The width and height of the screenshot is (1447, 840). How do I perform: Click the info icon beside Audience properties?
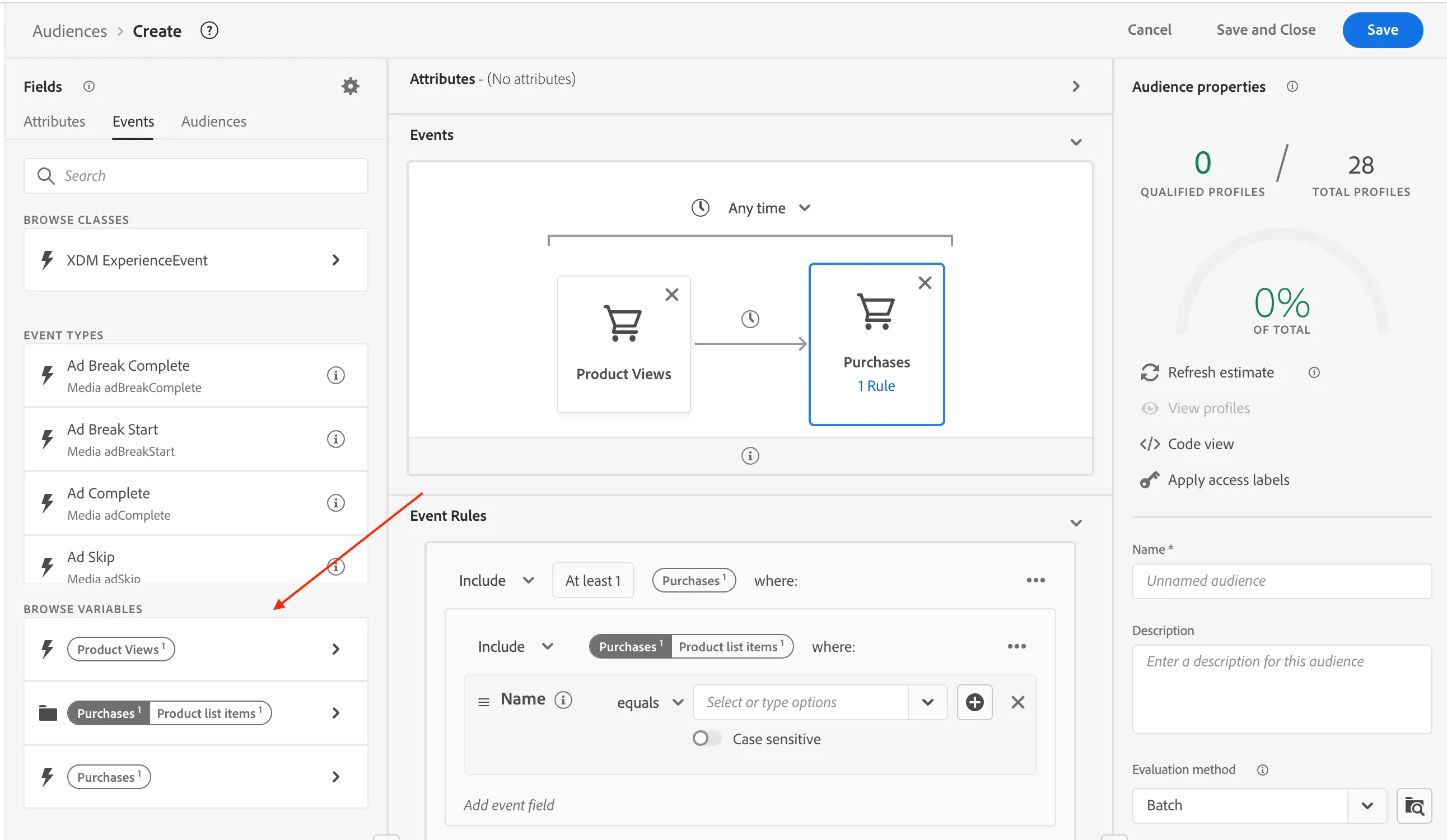pos(1292,86)
